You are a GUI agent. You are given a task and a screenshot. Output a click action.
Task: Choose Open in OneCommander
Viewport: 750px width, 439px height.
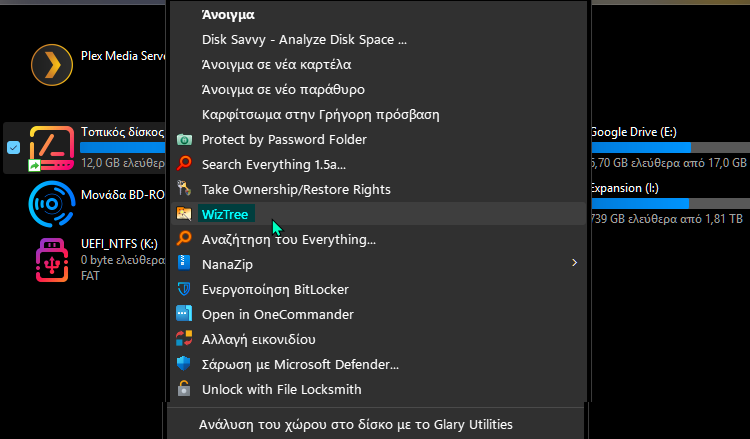click(277, 314)
